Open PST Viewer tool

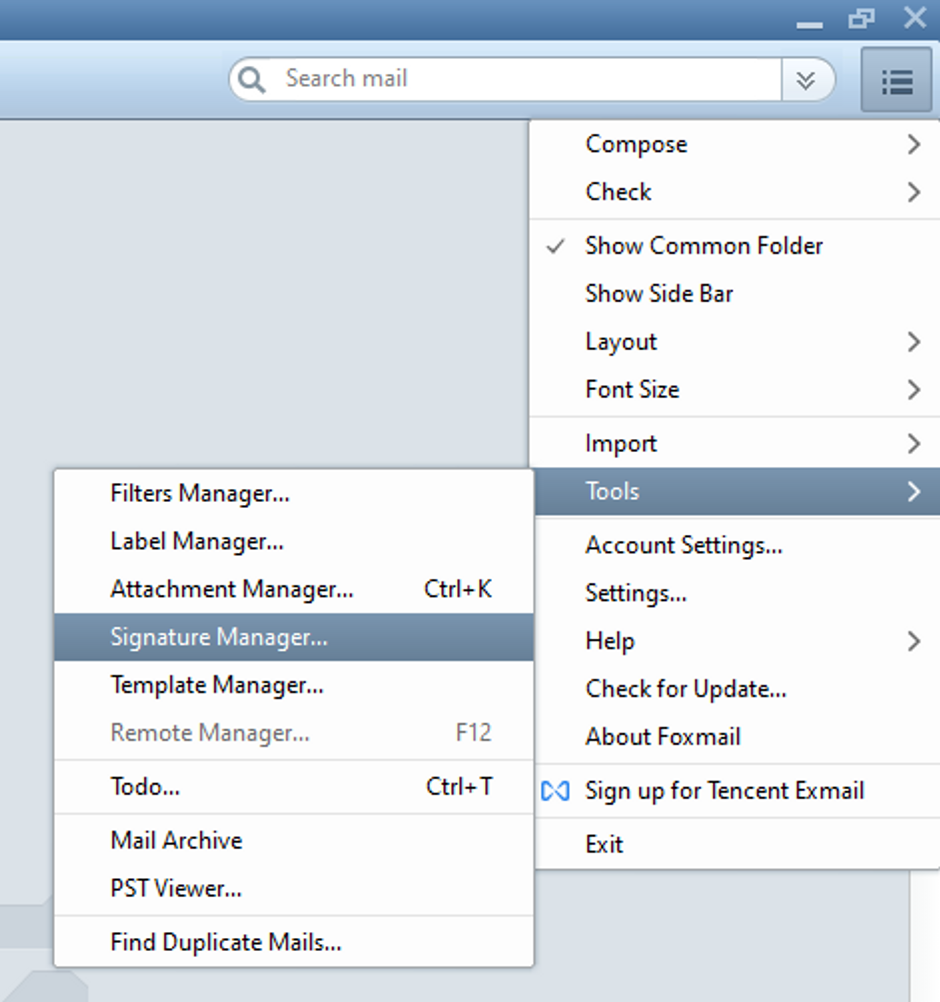click(176, 888)
